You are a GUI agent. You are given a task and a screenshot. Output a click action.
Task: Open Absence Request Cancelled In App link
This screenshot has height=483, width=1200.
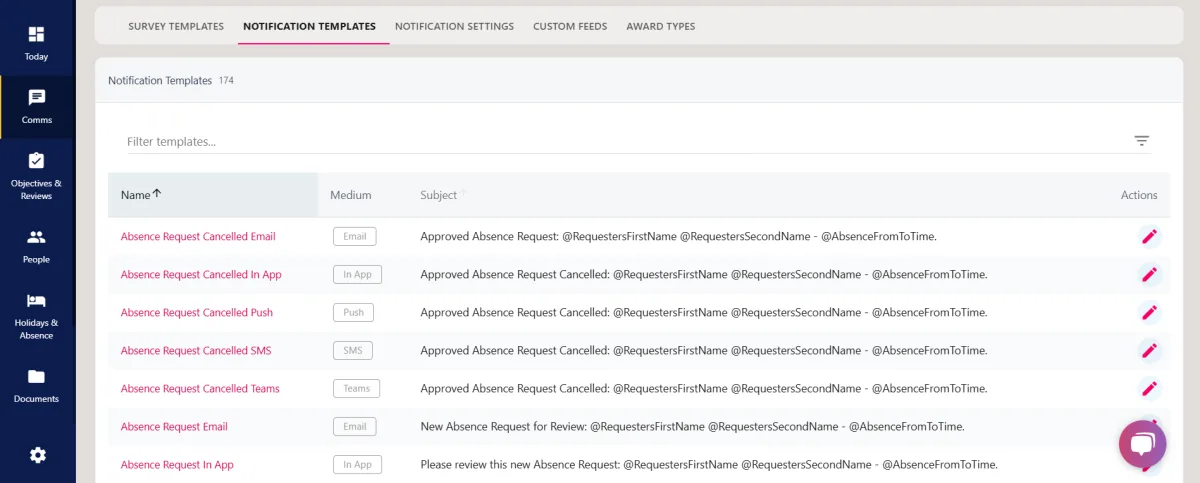201,275
